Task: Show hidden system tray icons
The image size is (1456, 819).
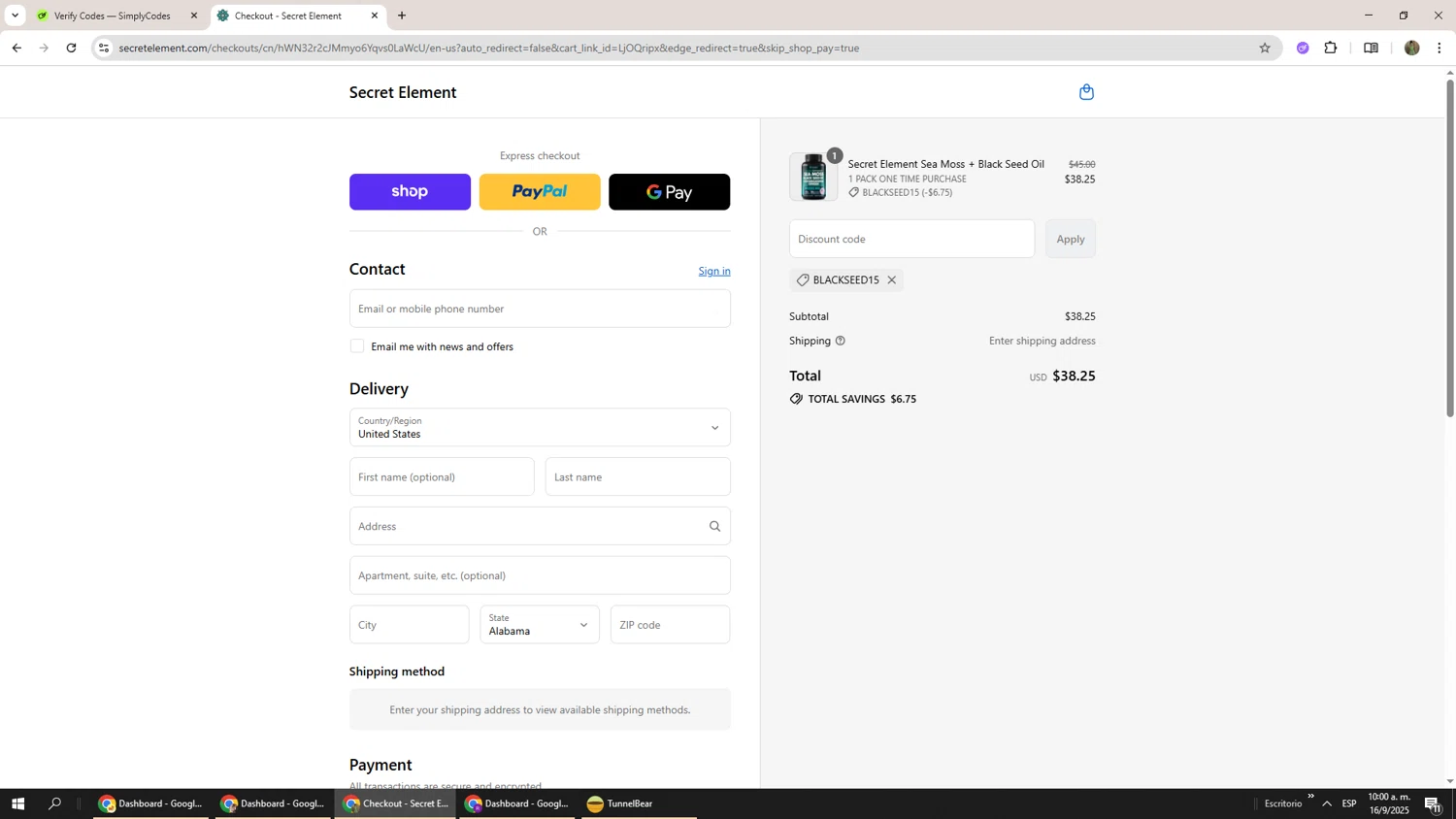Action: coord(1327,803)
